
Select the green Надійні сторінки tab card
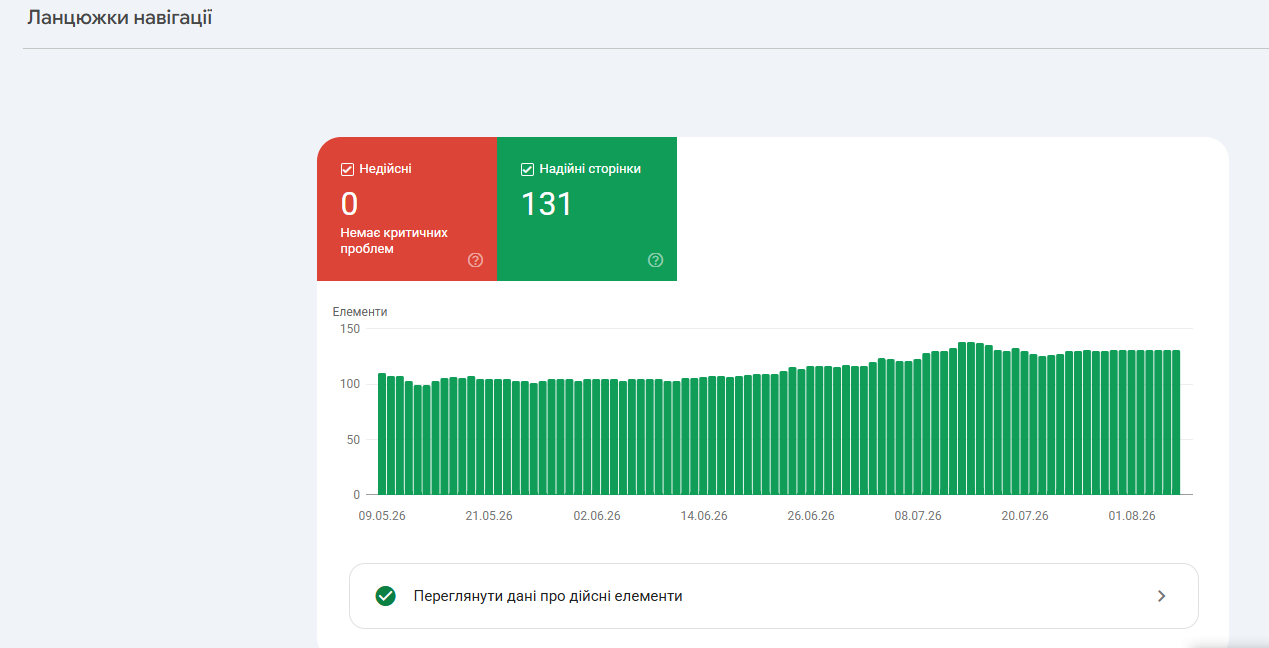[587, 209]
